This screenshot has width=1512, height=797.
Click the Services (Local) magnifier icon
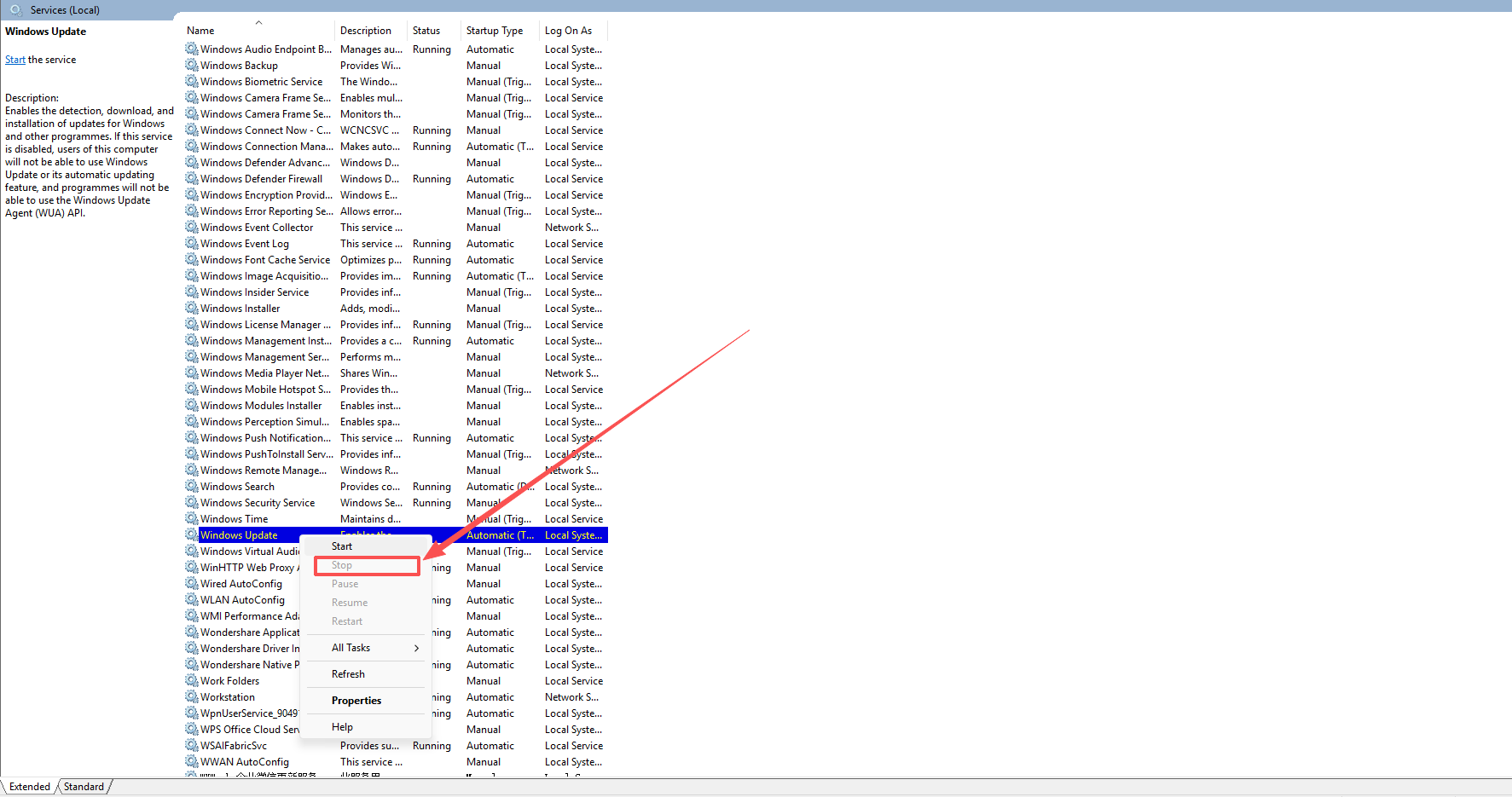pos(16,10)
